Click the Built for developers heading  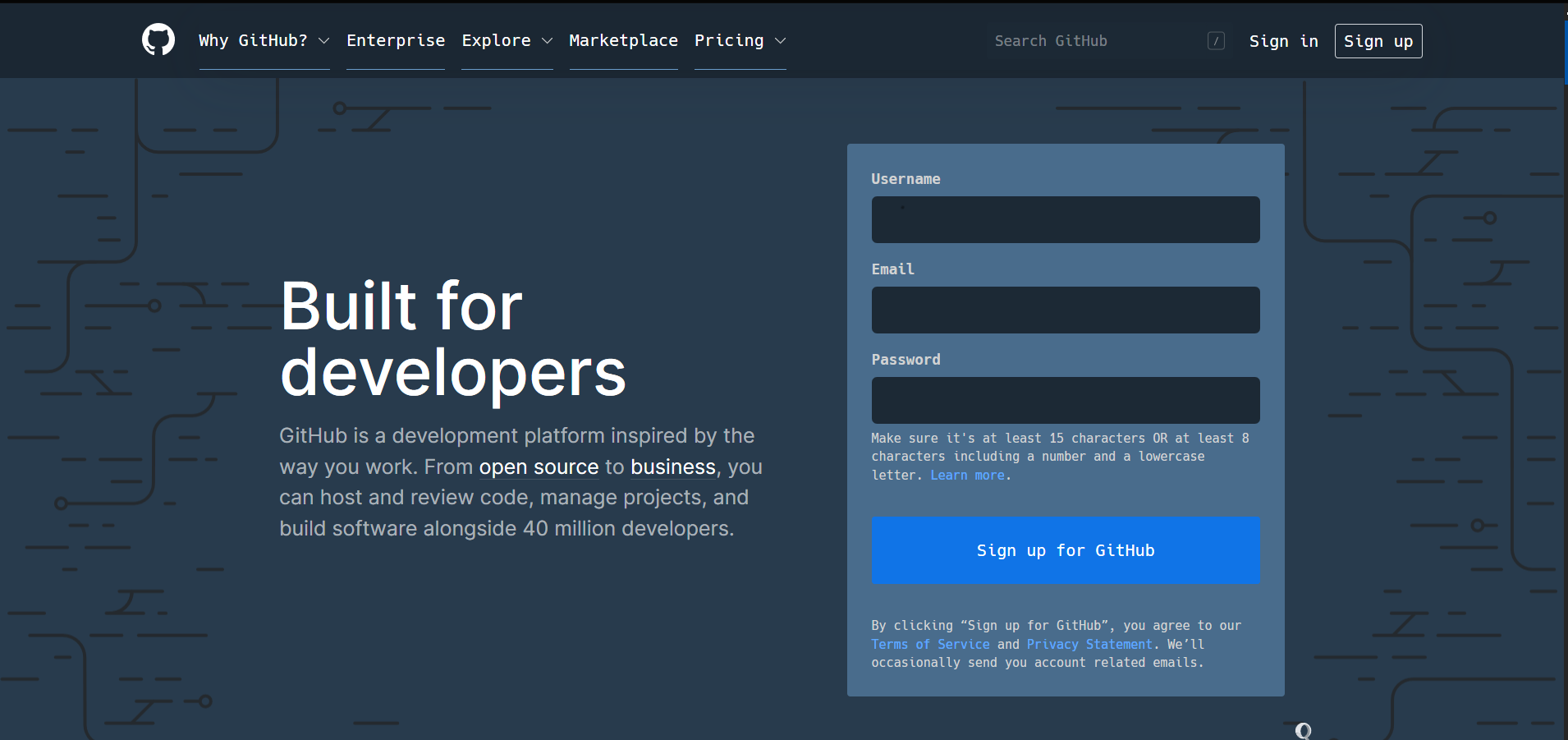(x=453, y=339)
